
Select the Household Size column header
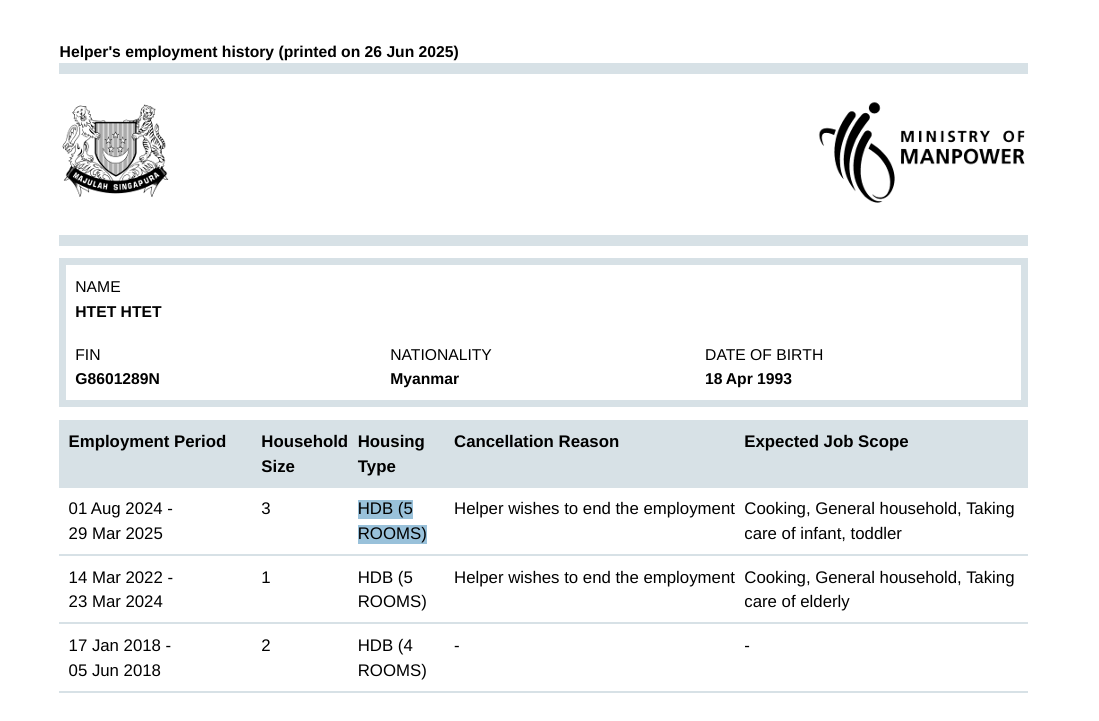pyautogui.click(x=303, y=454)
